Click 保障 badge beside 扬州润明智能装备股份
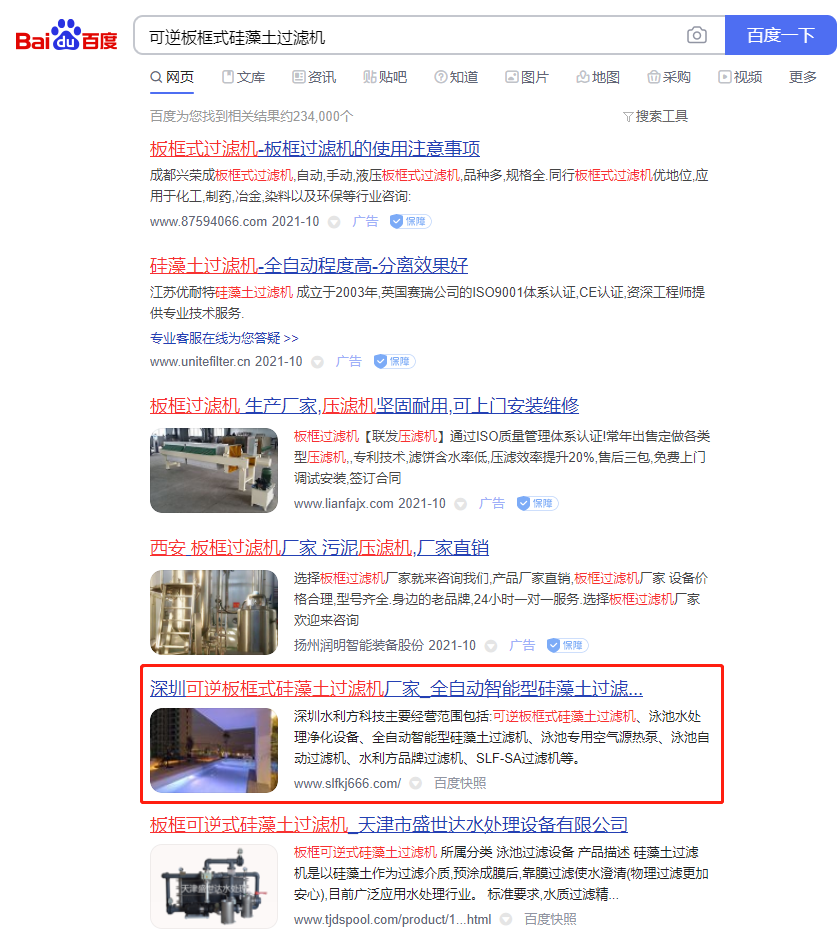840x938 pixels. [568, 645]
